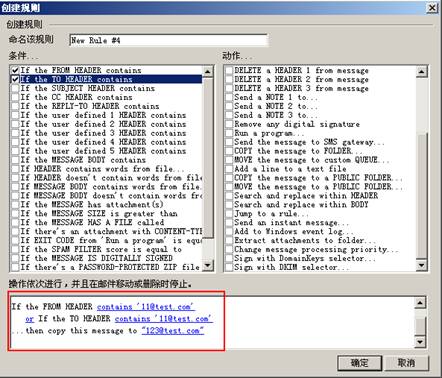Check 'Search and replace within BODY' action
This screenshot has height=378, width=442.
[x=229, y=205]
